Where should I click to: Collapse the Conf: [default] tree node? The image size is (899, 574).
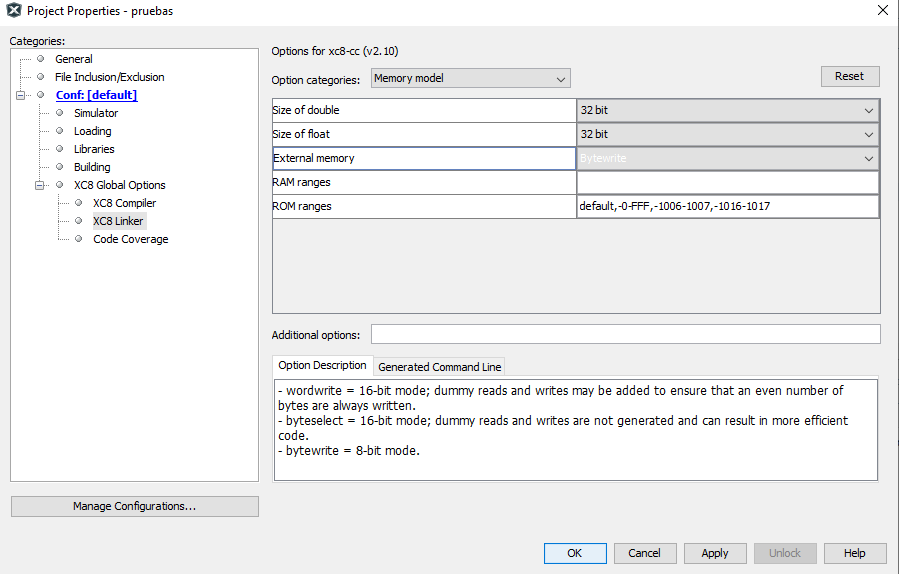coord(21,95)
